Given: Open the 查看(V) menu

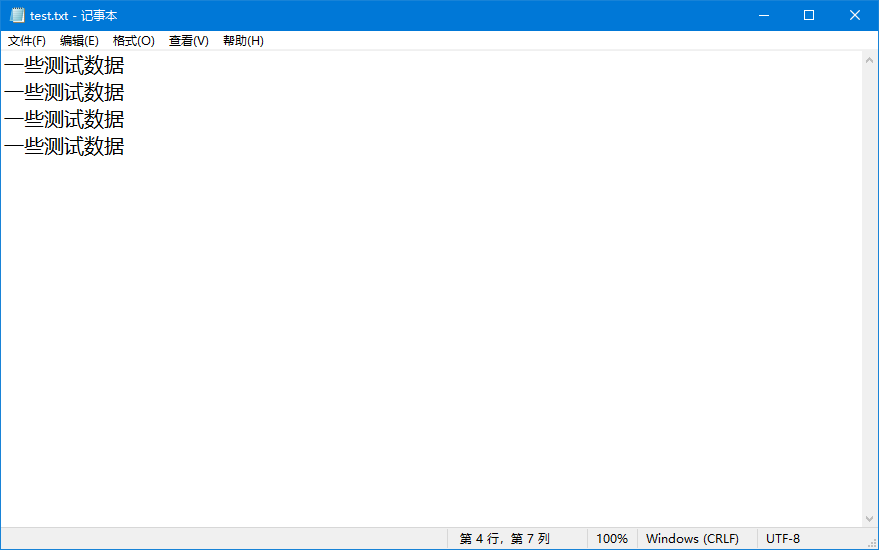Looking at the screenshot, I should [x=188, y=41].
